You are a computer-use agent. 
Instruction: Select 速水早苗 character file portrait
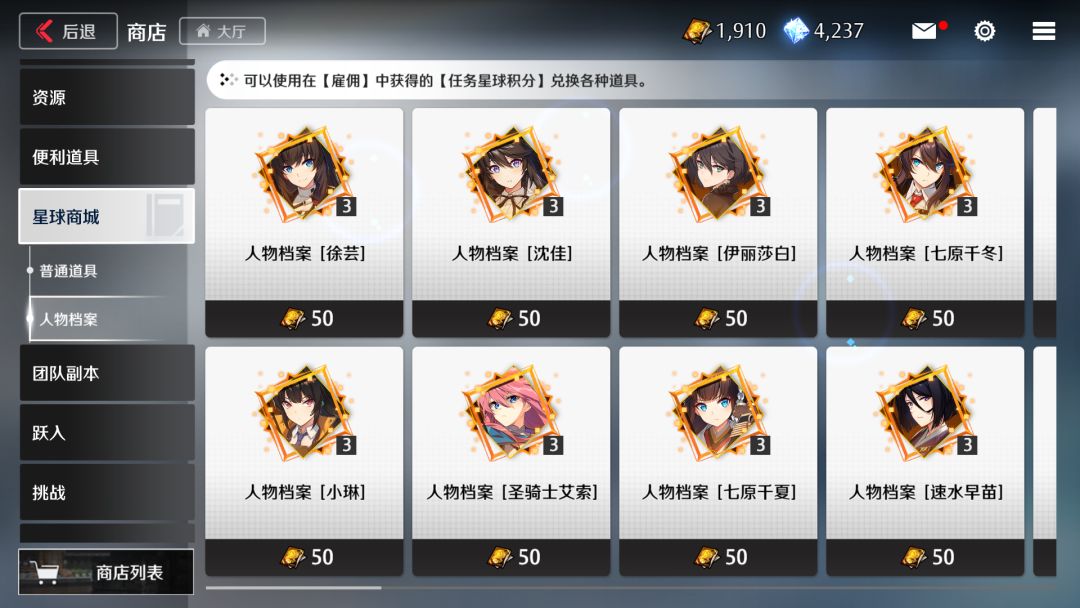point(925,413)
